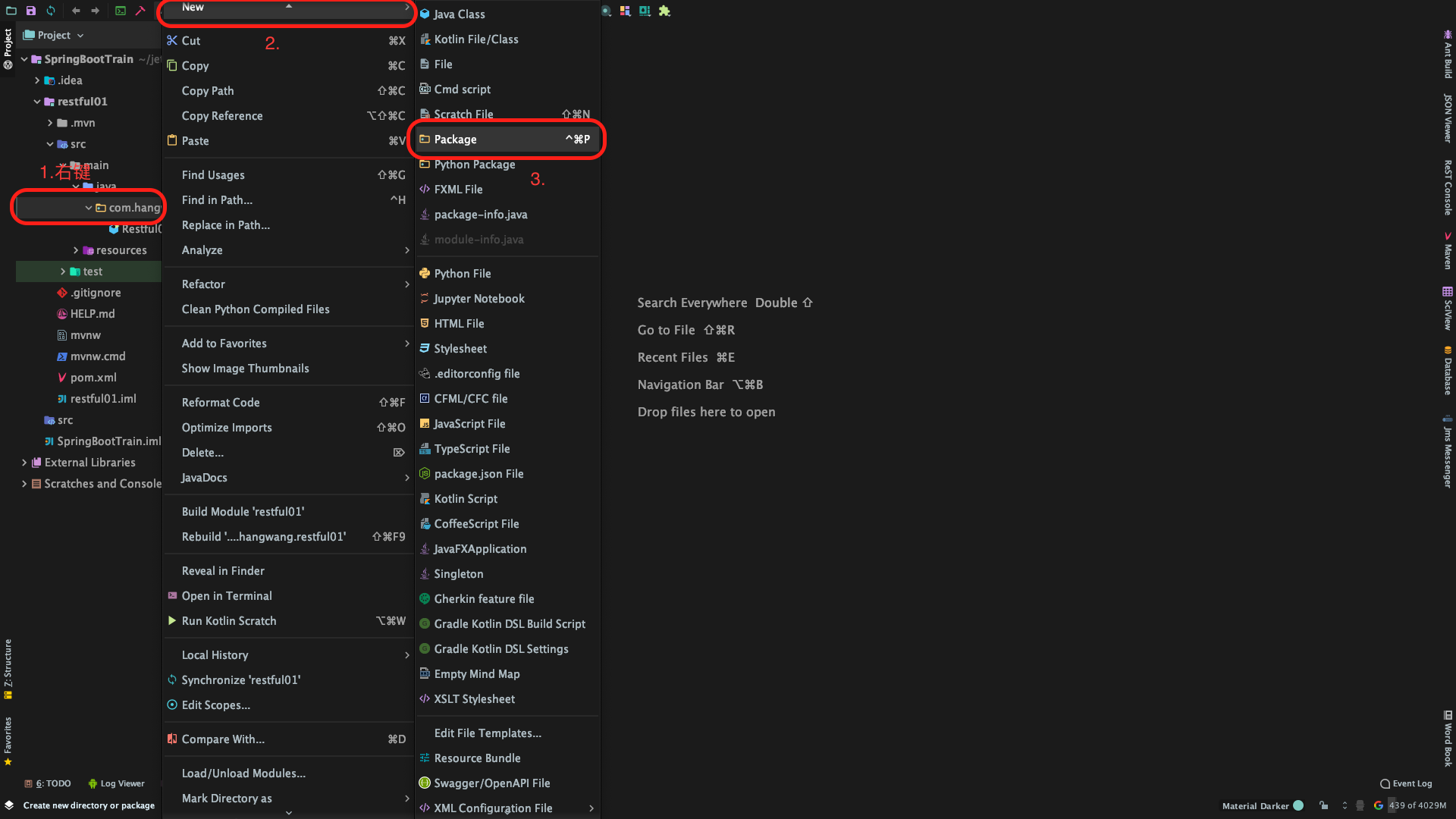
Task: Click the Material Darker theme color indicator
Action: (x=1298, y=805)
